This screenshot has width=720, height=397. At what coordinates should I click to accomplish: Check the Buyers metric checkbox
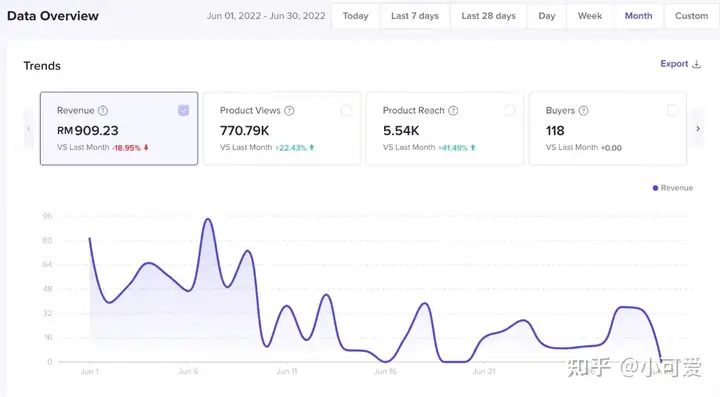pos(672,110)
